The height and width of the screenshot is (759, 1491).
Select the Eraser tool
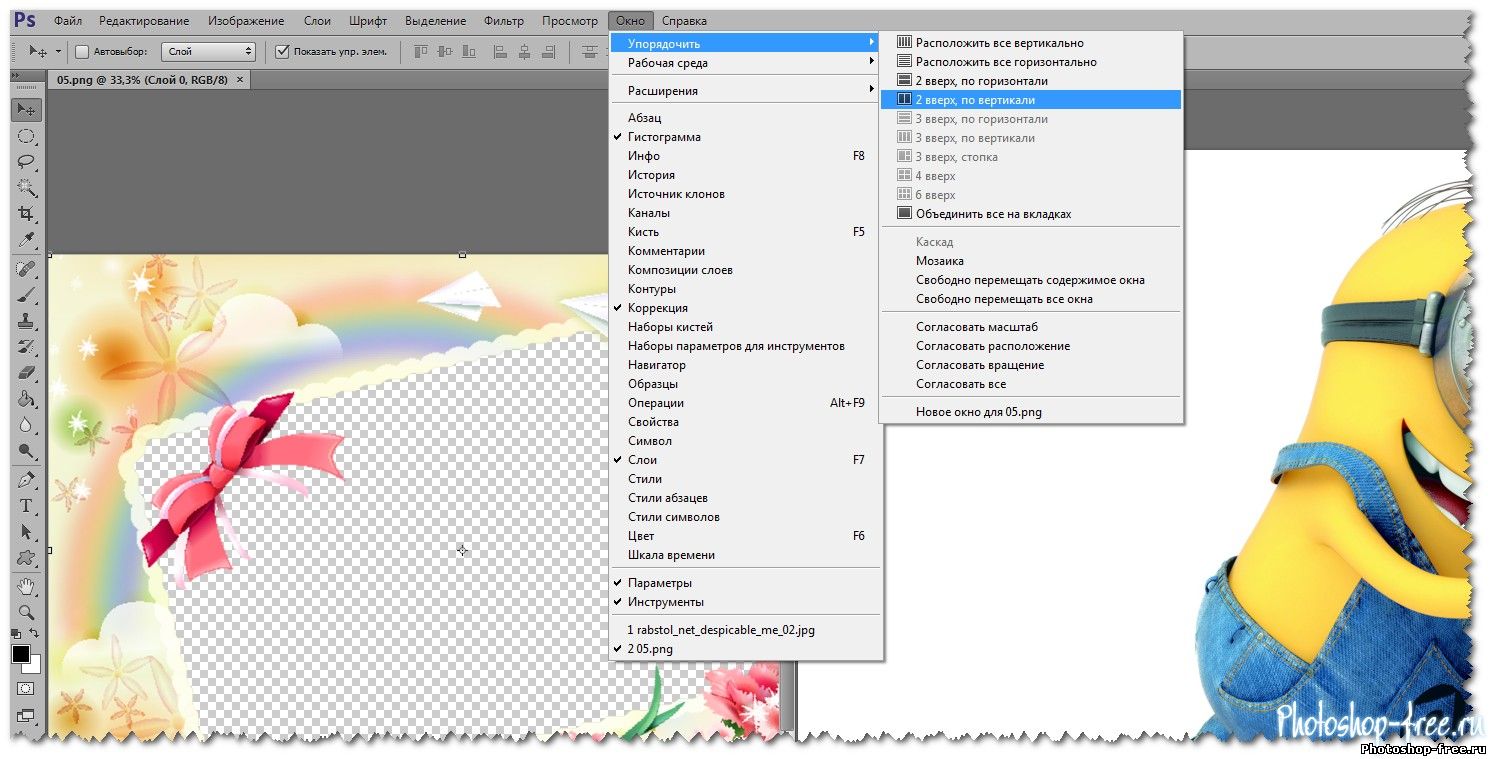coord(26,373)
